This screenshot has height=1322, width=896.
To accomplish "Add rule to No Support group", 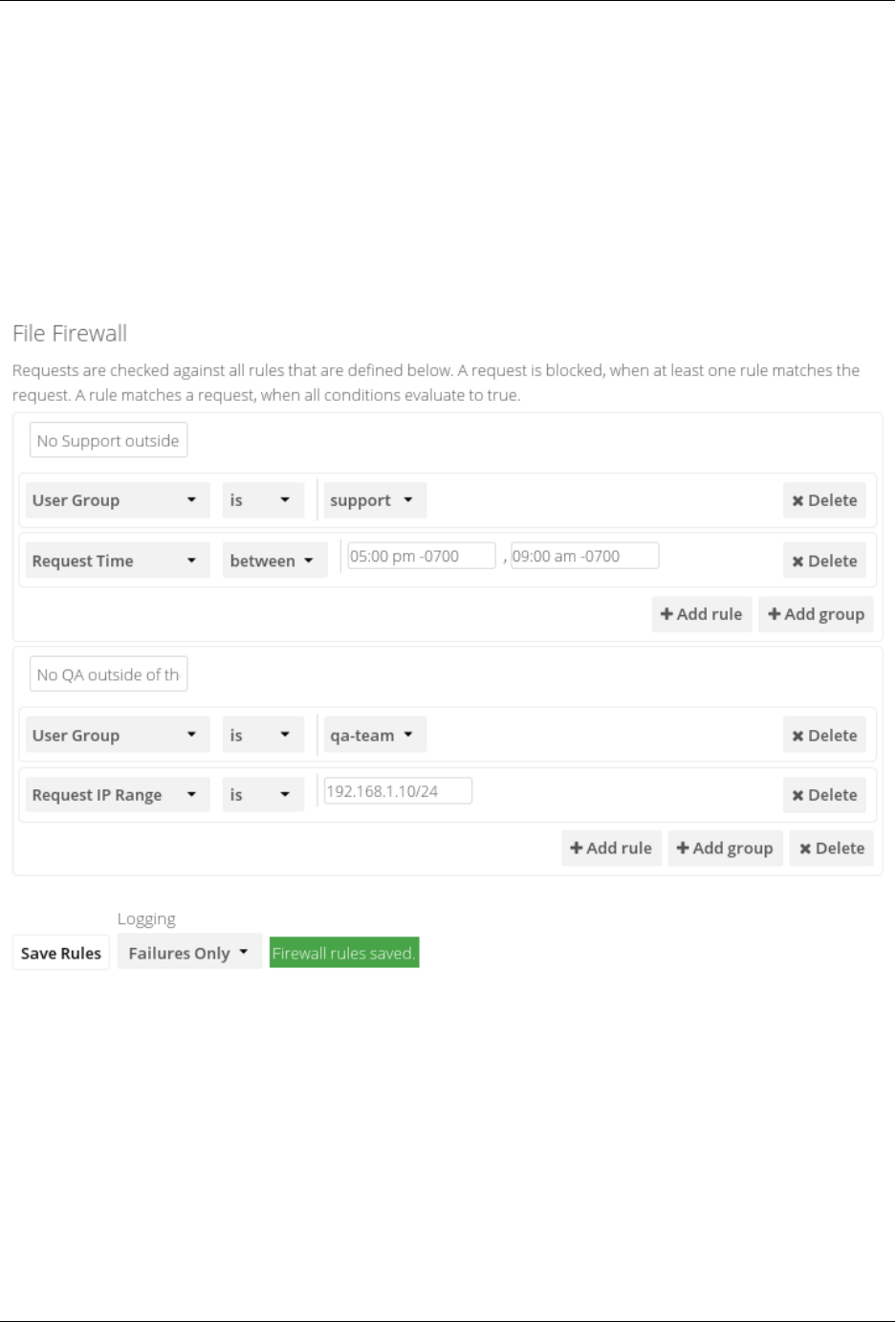I will [x=702, y=614].
